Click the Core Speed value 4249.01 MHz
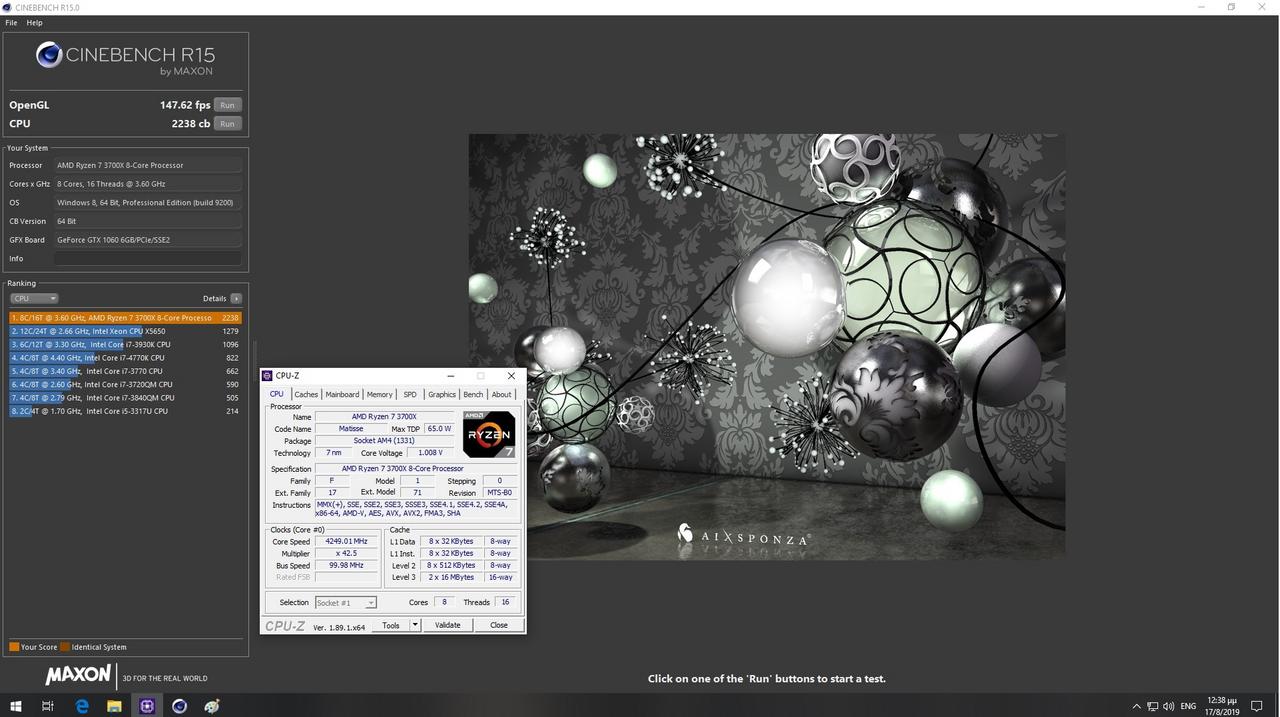 (x=348, y=542)
